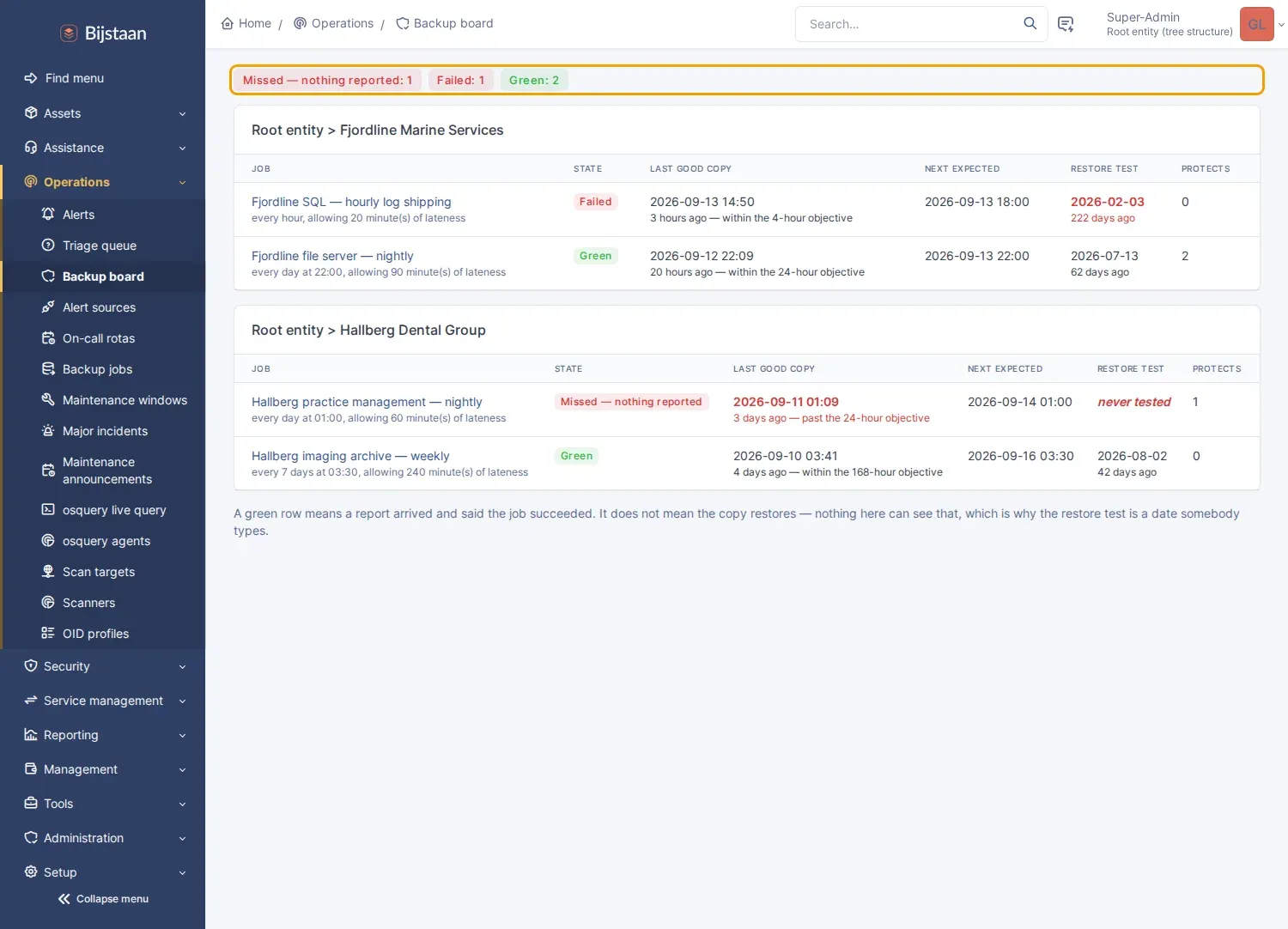
Task: Open Maintenance announcements menu item
Action: (x=103, y=471)
